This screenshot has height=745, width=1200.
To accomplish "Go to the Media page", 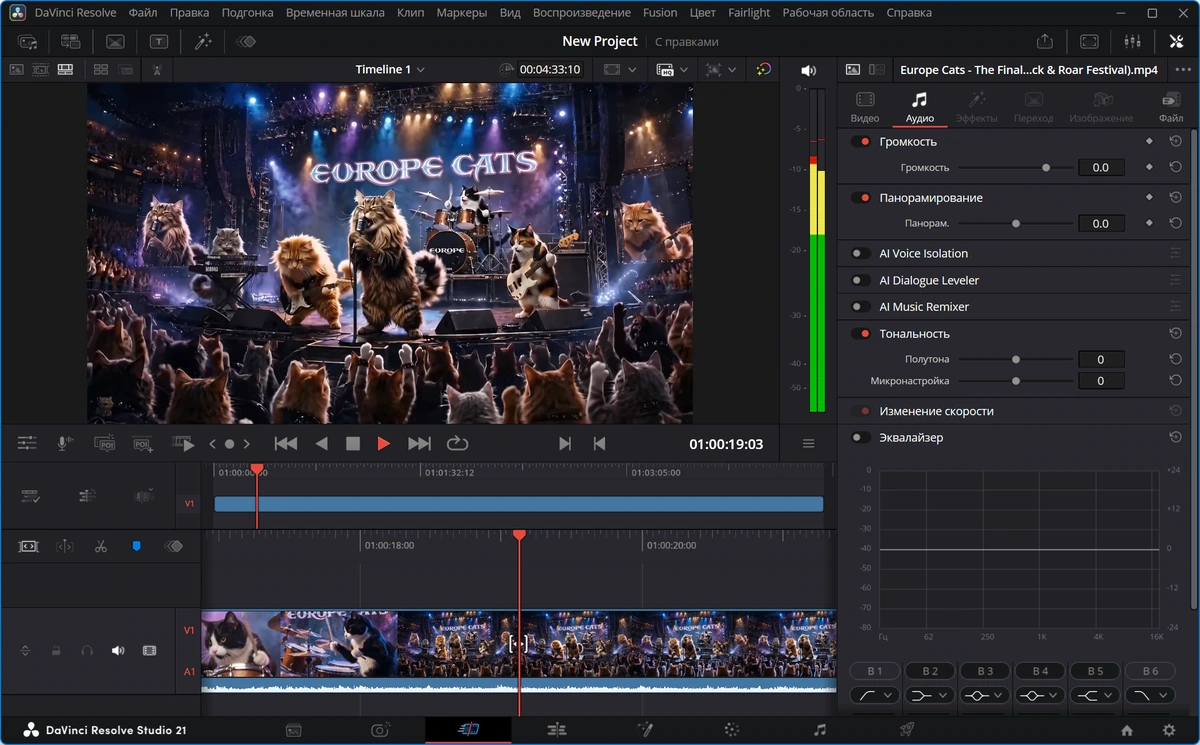I will click(294, 730).
